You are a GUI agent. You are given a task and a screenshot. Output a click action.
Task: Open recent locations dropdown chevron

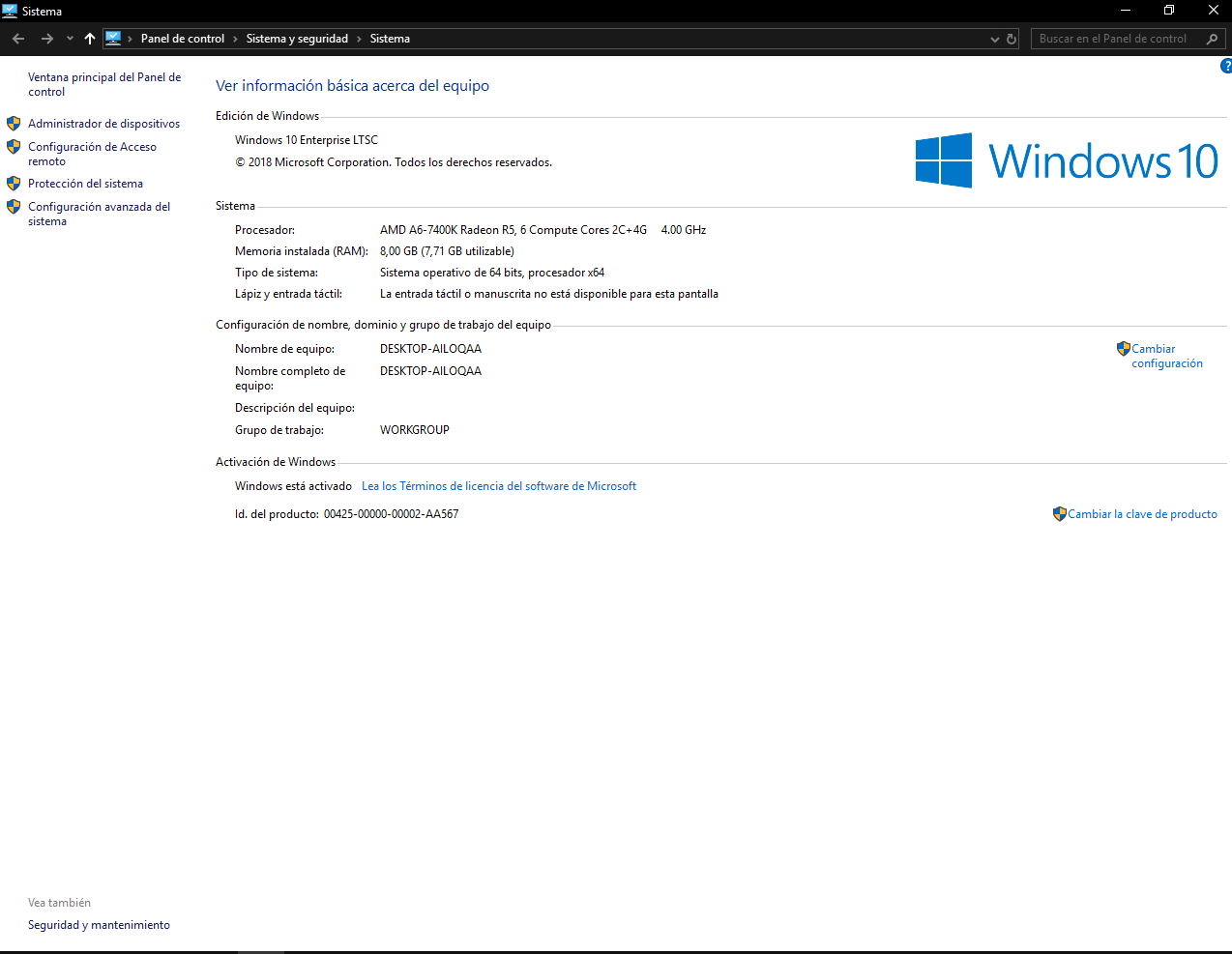(70, 39)
